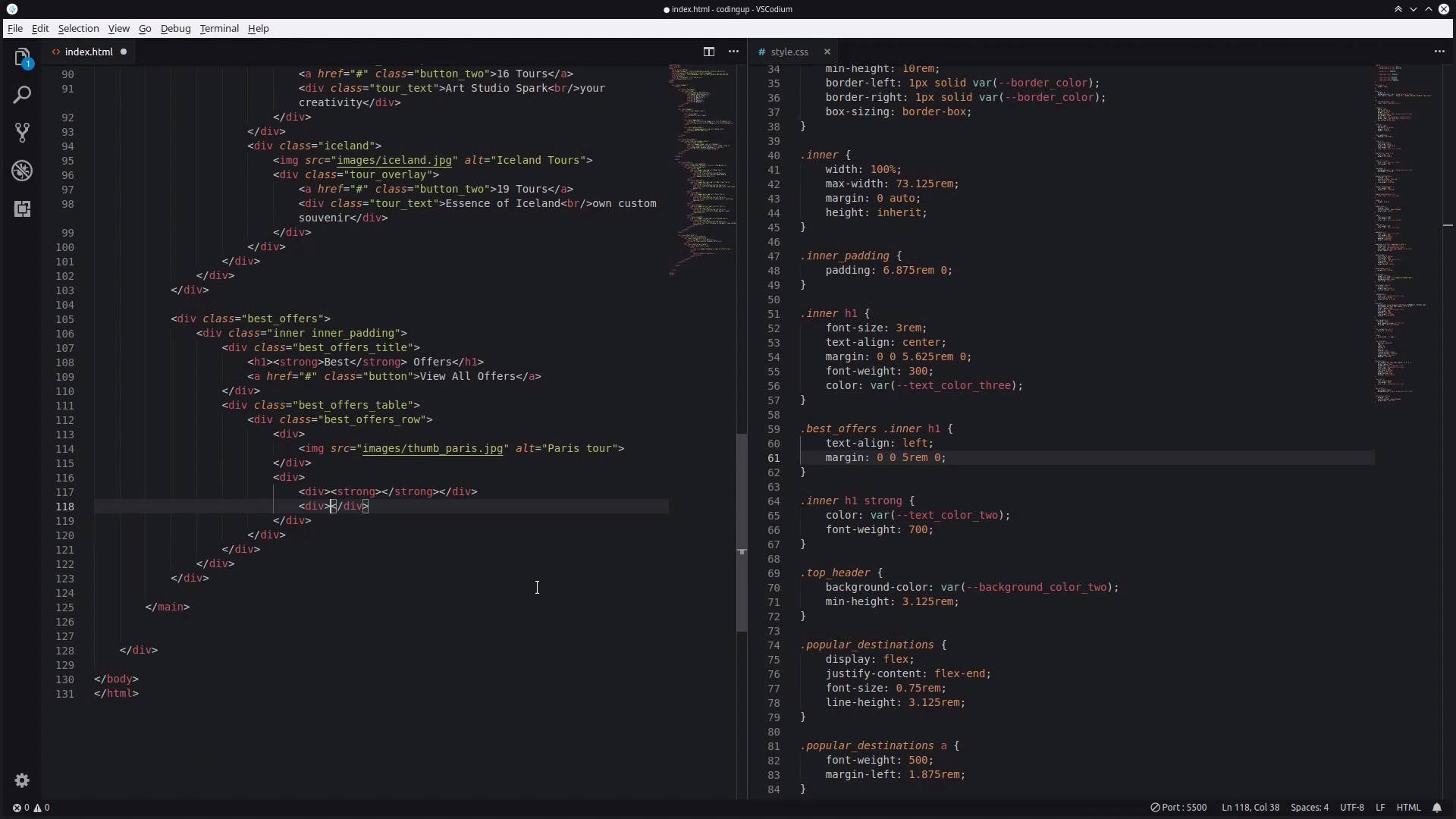Open the Run and Debug view
Image resolution: width=1456 pixels, height=819 pixels.
[22, 171]
